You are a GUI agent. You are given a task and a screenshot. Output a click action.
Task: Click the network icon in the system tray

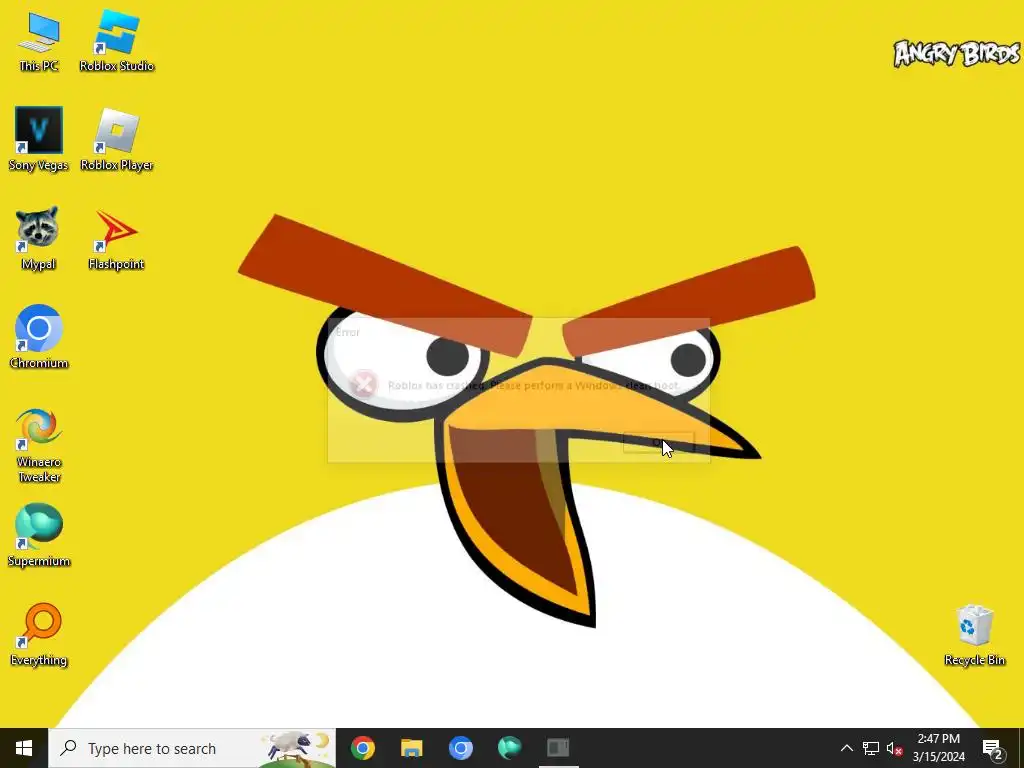[x=871, y=748]
